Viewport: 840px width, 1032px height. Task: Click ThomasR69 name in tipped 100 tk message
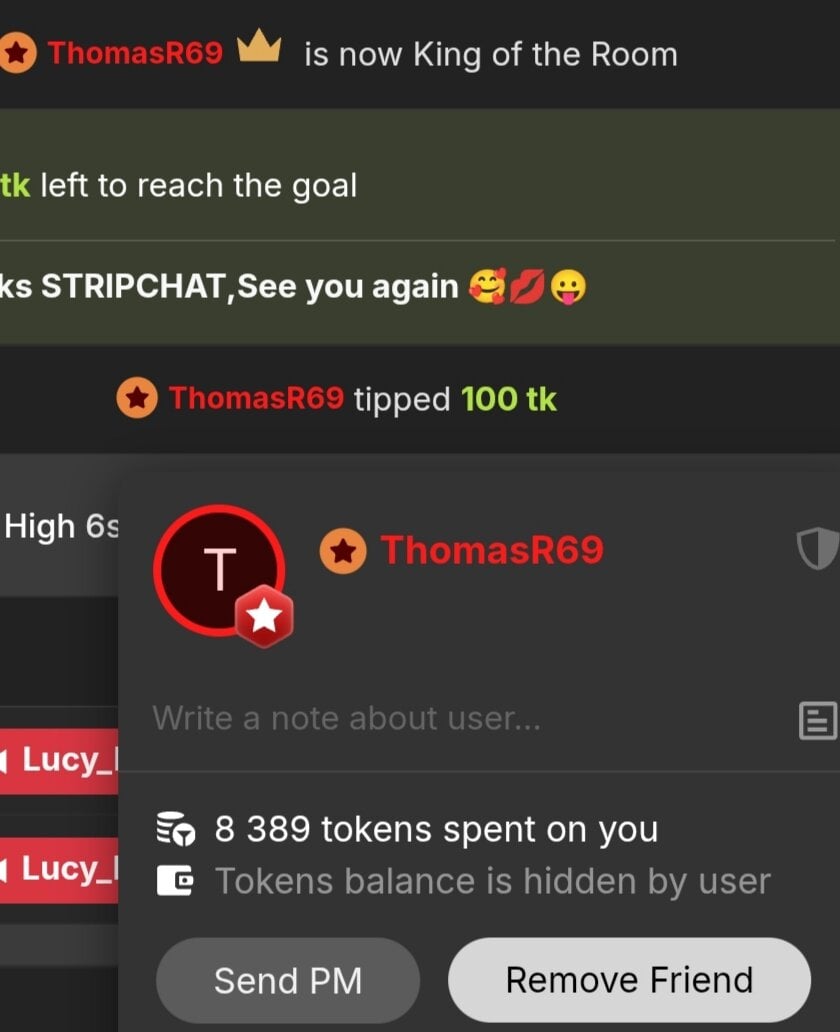[256, 398]
